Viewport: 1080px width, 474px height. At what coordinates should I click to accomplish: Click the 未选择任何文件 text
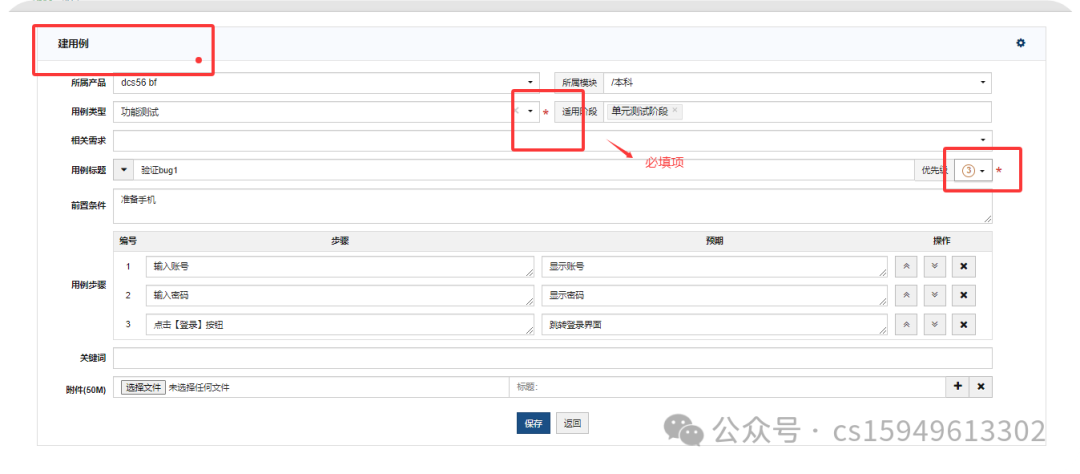[x=199, y=388]
